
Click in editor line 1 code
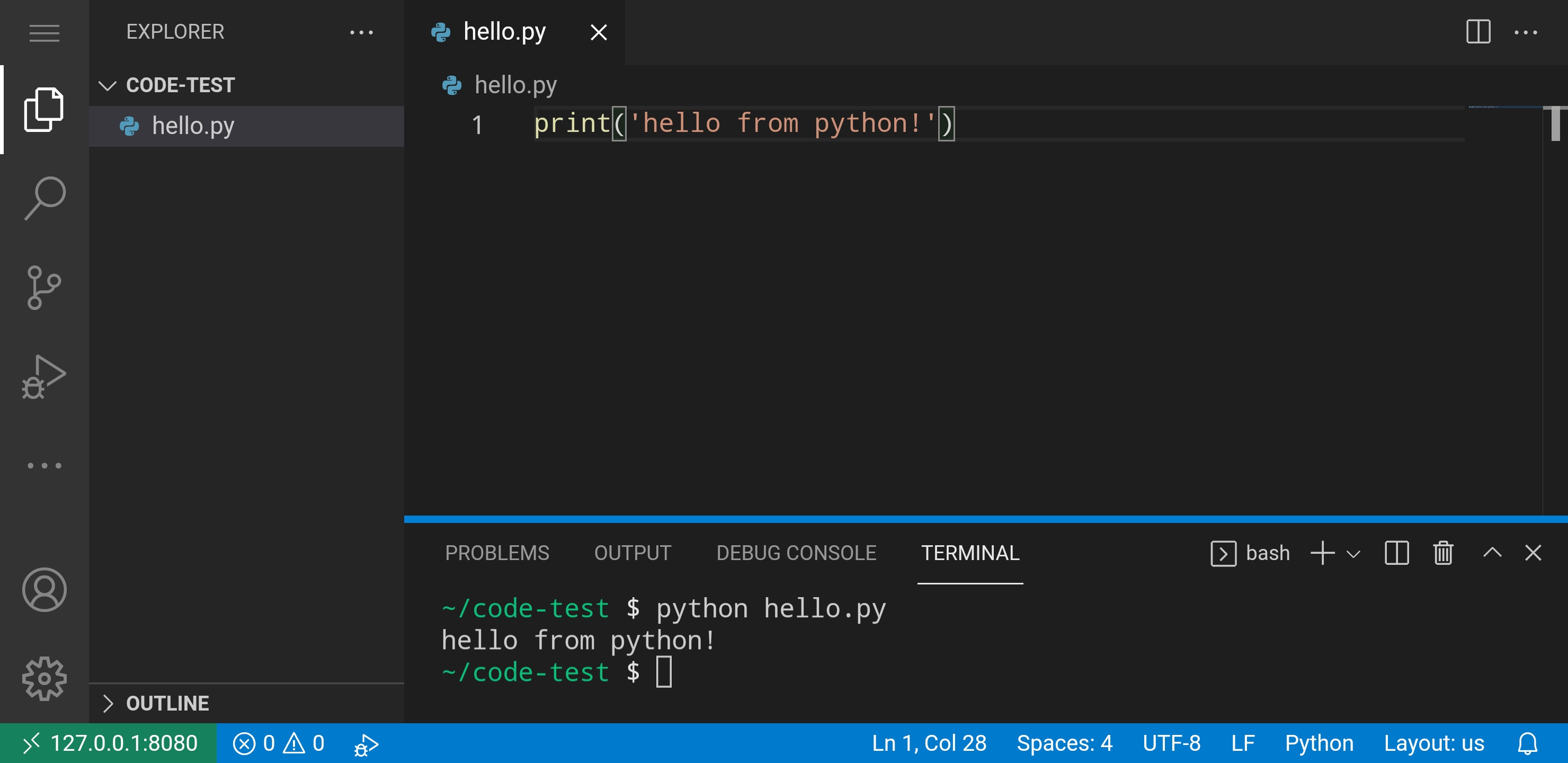[744, 123]
